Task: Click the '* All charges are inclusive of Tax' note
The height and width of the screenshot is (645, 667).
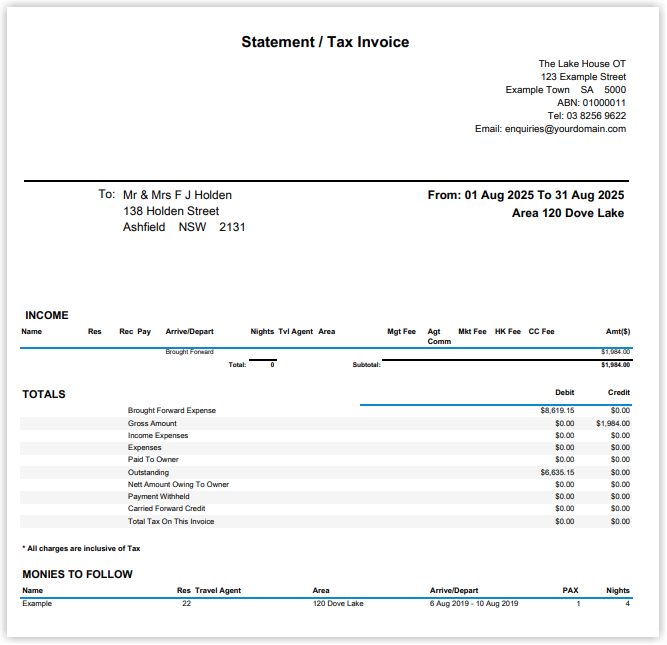Action: pos(81,548)
